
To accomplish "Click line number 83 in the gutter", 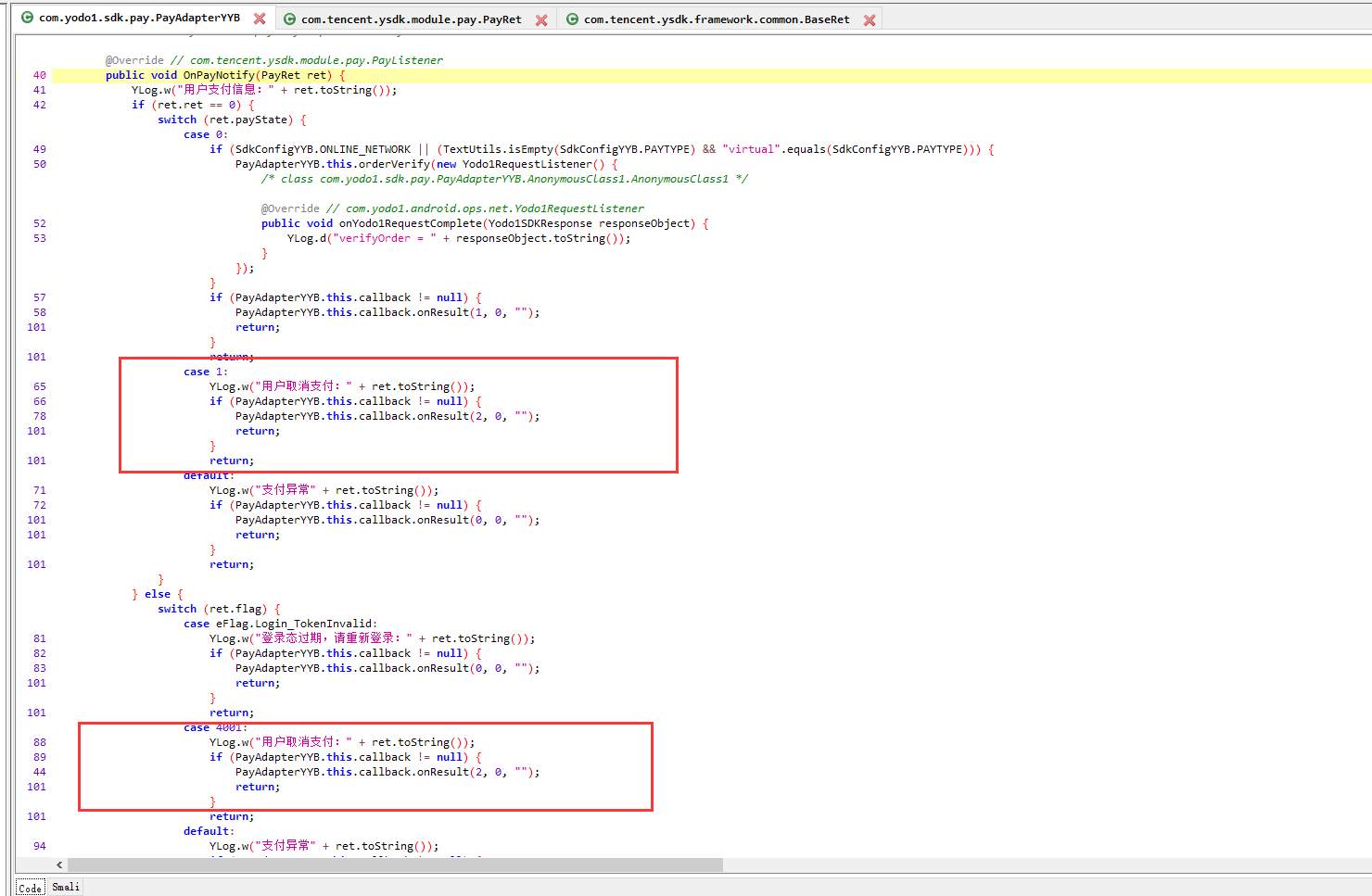I will tap(39, 668).
